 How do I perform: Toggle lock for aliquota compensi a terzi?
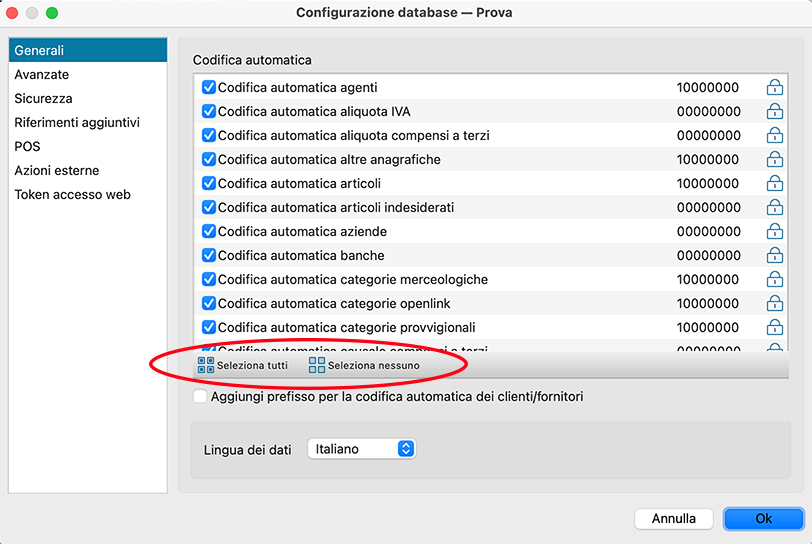[x=774, y=136]
